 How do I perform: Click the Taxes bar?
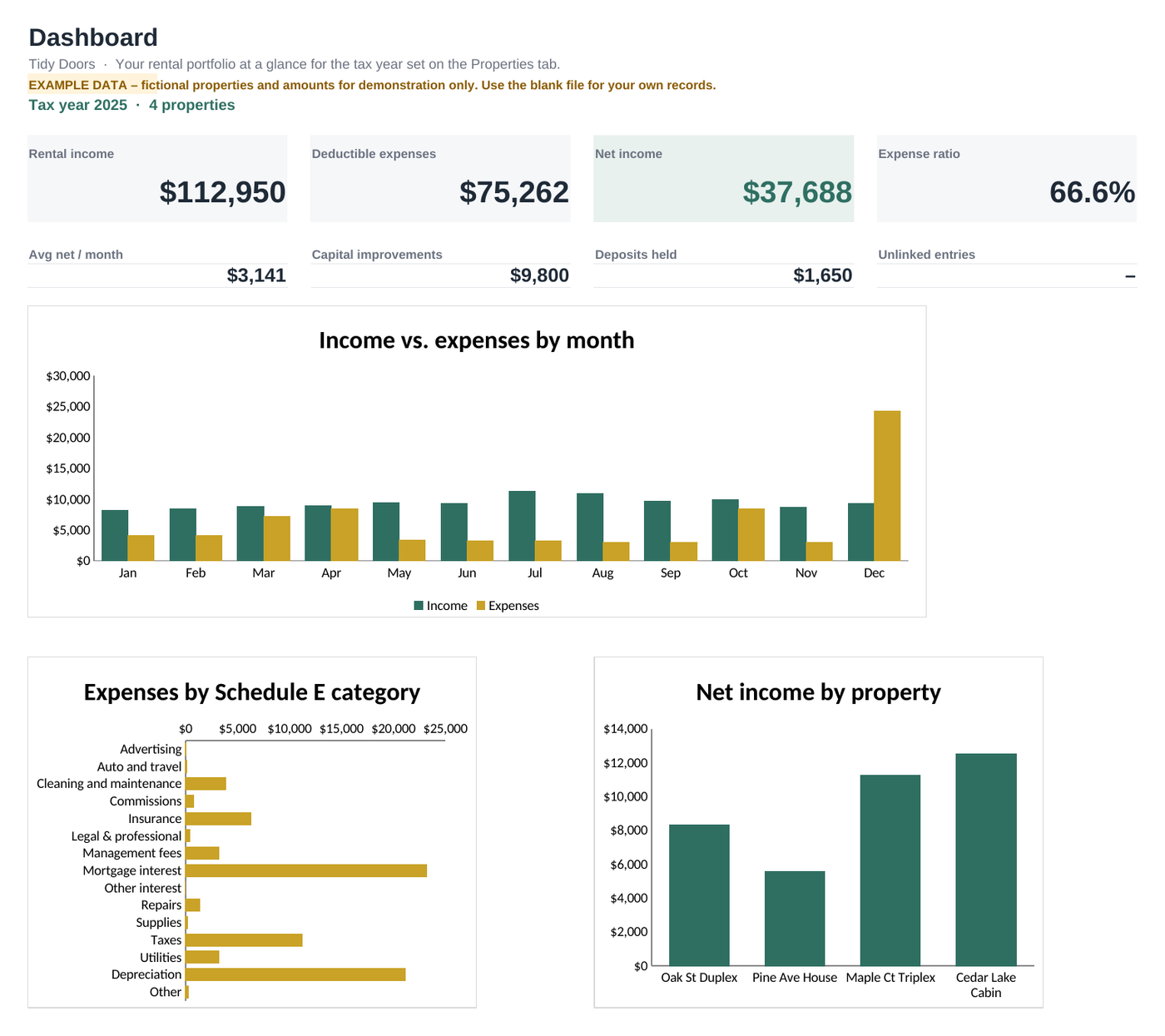pos(244,940)
